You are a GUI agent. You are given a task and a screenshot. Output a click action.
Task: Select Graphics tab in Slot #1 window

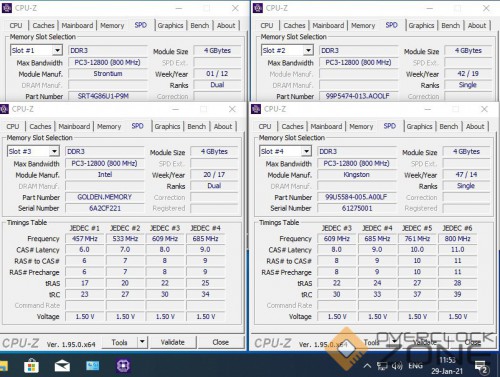click(170, 26)
